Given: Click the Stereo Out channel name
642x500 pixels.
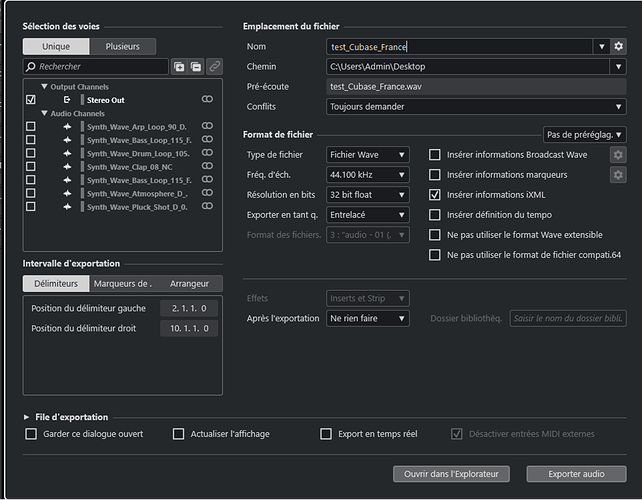Looking at the screenshot, I should pos(105,100).
